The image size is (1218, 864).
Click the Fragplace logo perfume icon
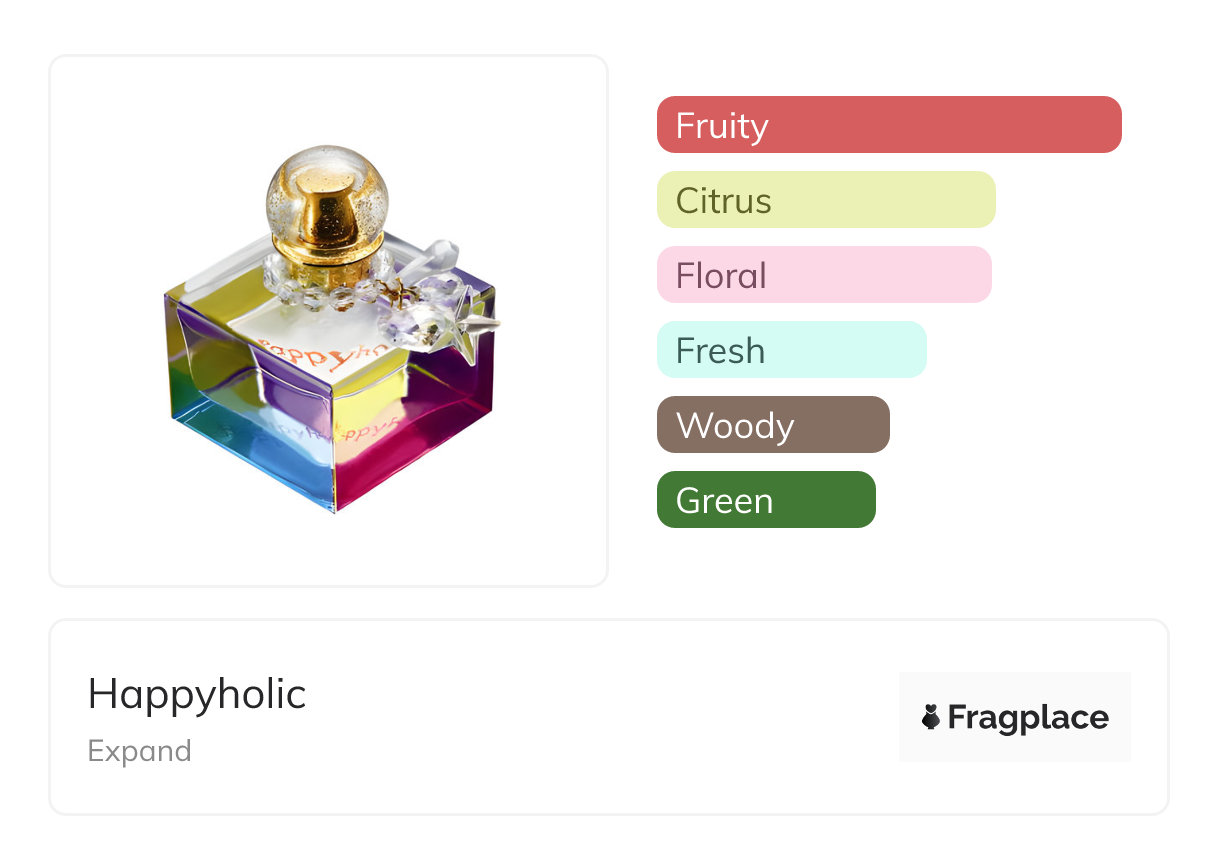pyautogui.click(x=931, y=717)
